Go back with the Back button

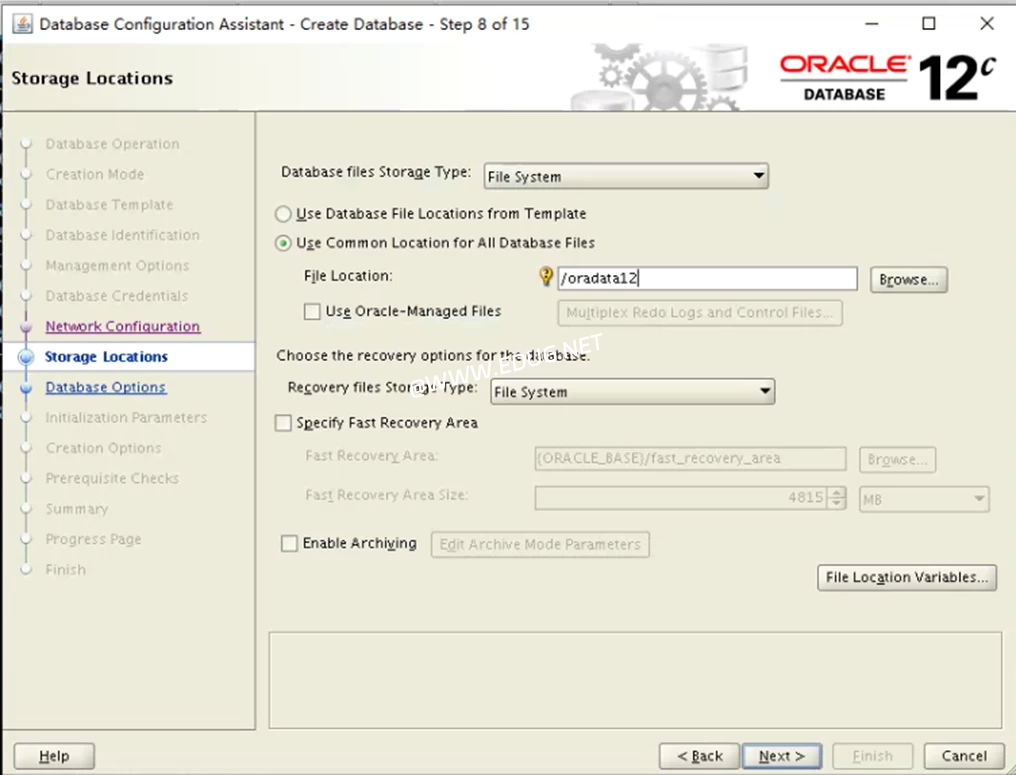click(699, 756)
